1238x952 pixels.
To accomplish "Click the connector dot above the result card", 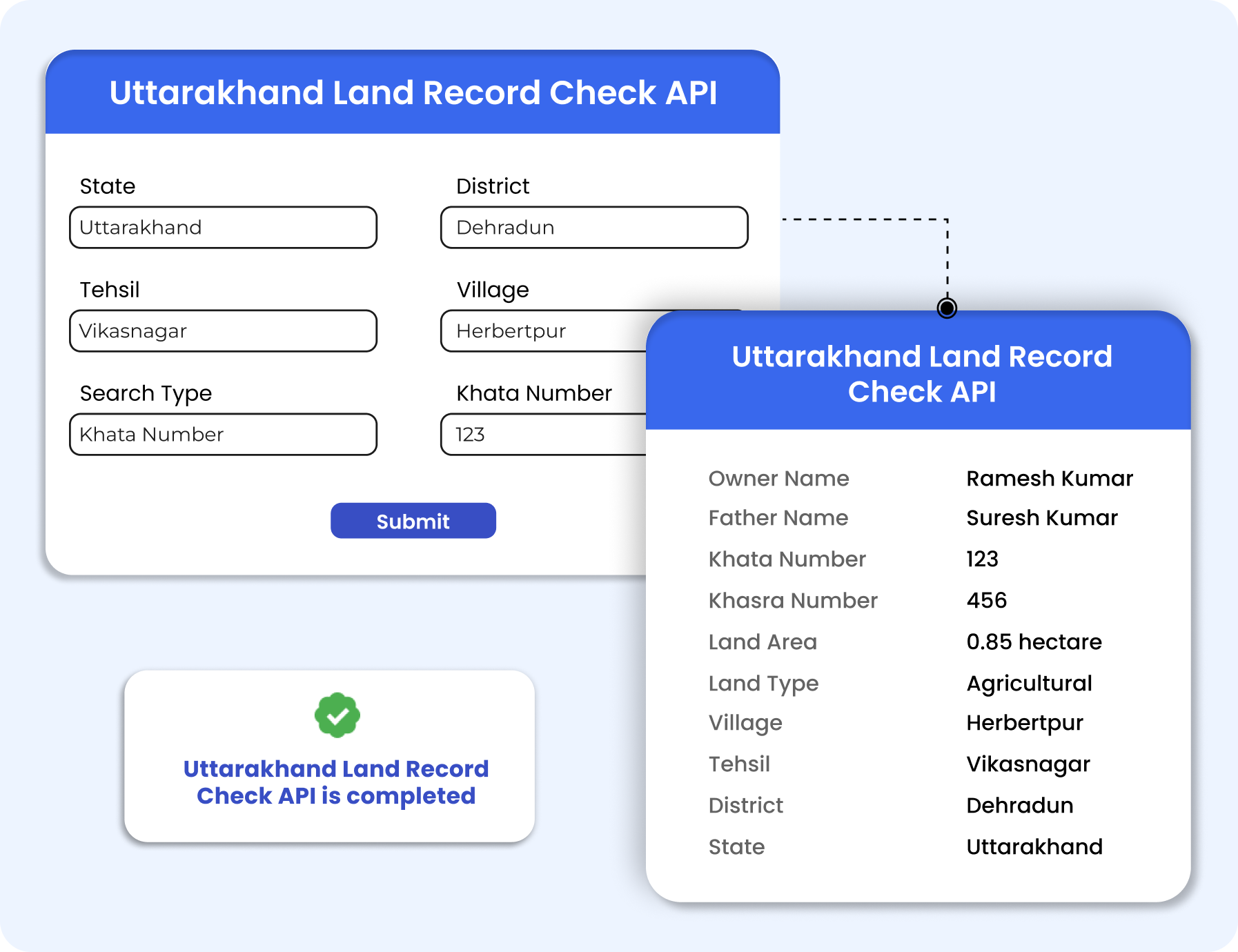I will [x=947, y=308].
